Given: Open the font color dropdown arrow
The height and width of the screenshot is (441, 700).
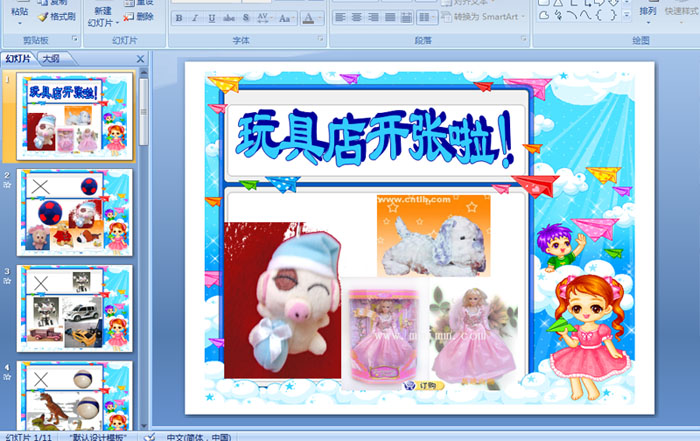Looking at the screenshot, I should pos(319,19).
